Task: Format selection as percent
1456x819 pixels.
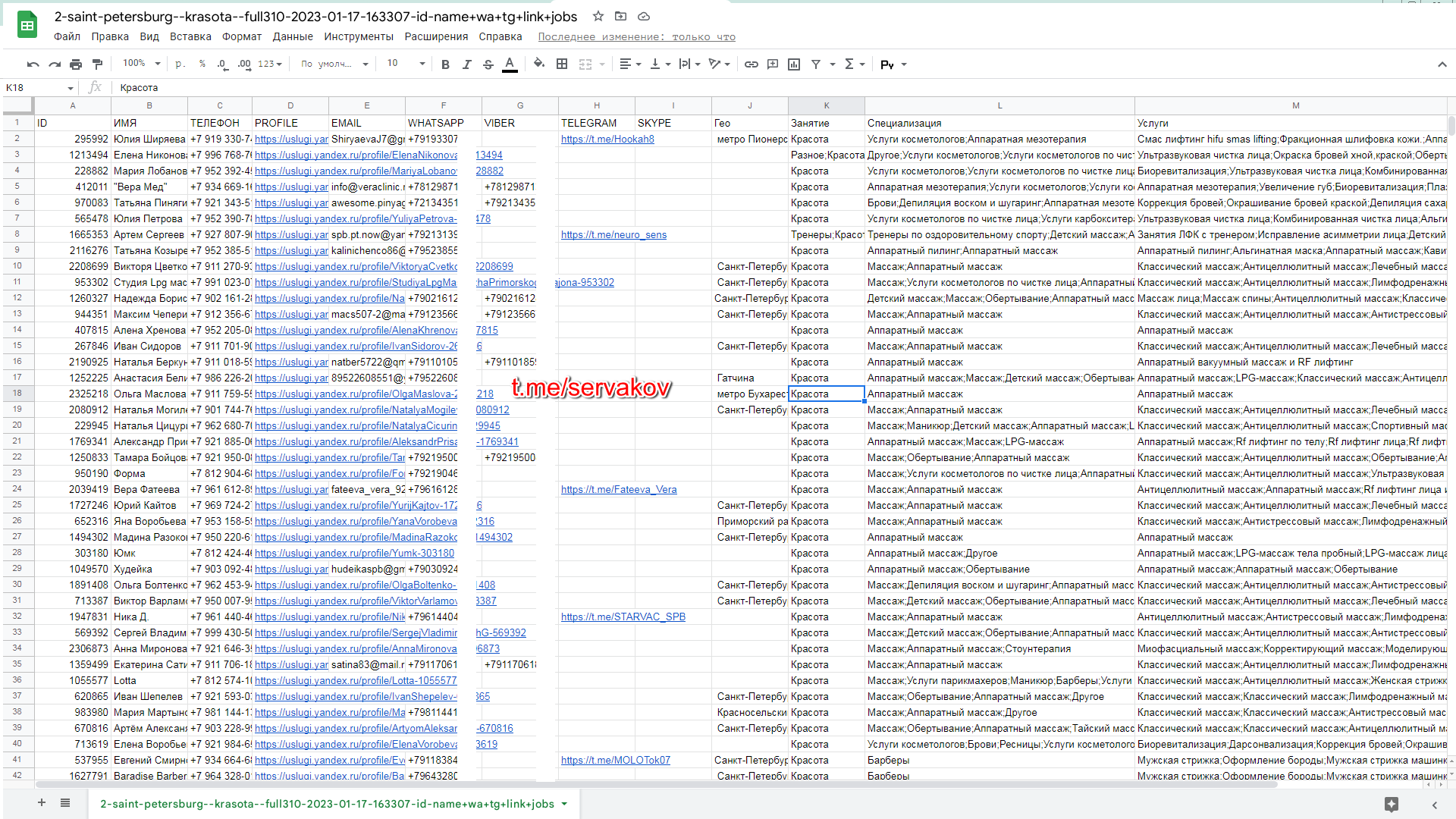Action: [202, 64]
